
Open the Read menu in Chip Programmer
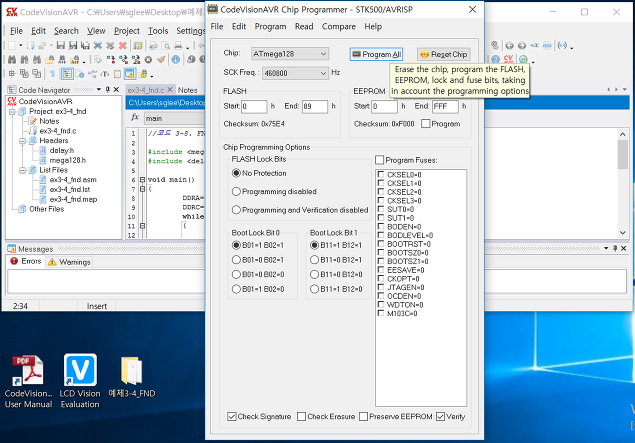(x=304, y=26)
